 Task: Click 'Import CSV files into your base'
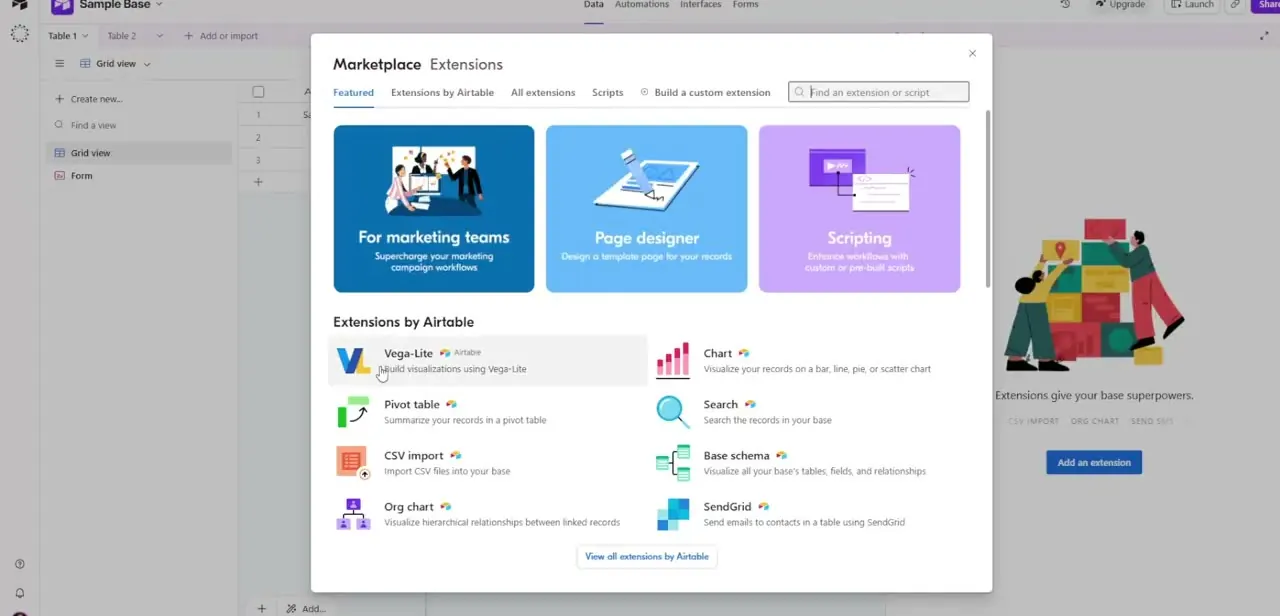[x=447, y=471]
